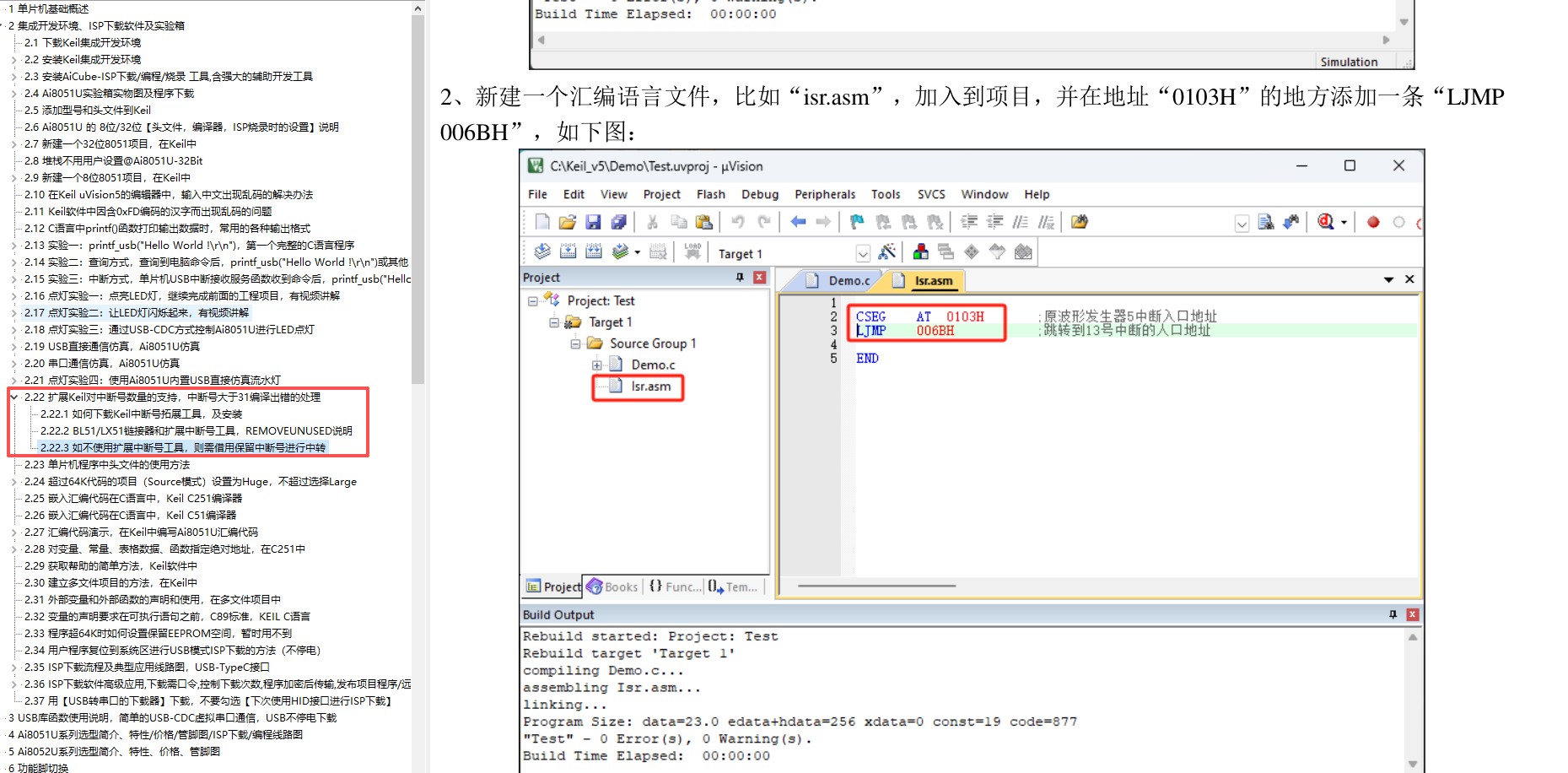Viewport: 1568px width, 773px height.
Task: Click the New file icon in µVision toolbar
Action: pyautogui.click(x=542, y=222)
